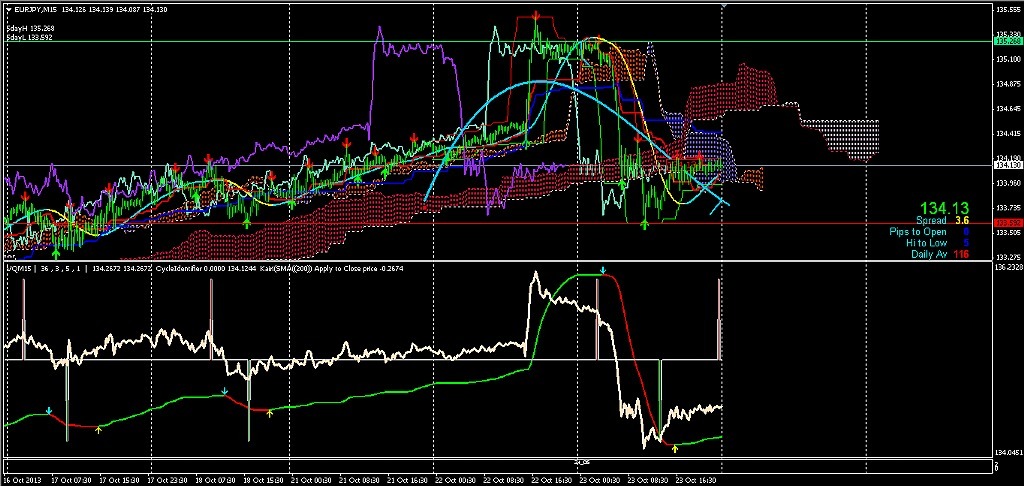Select the rightmost yellow up arrow in indicator window
This screenshot has height=486, width=1024.
point(675,449)
